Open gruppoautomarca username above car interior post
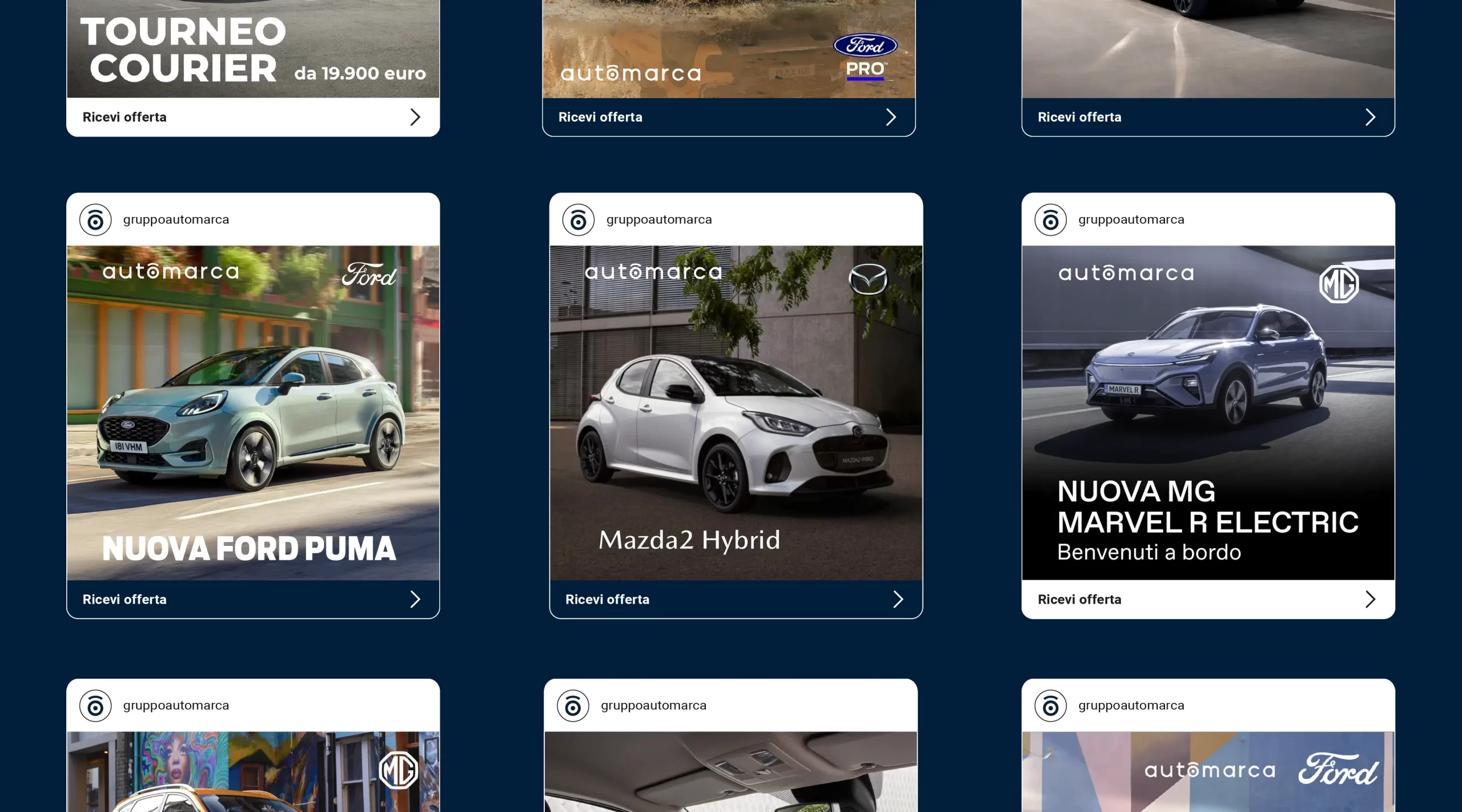Screen dimensions: 1462x812 click(x=653, y=706)
